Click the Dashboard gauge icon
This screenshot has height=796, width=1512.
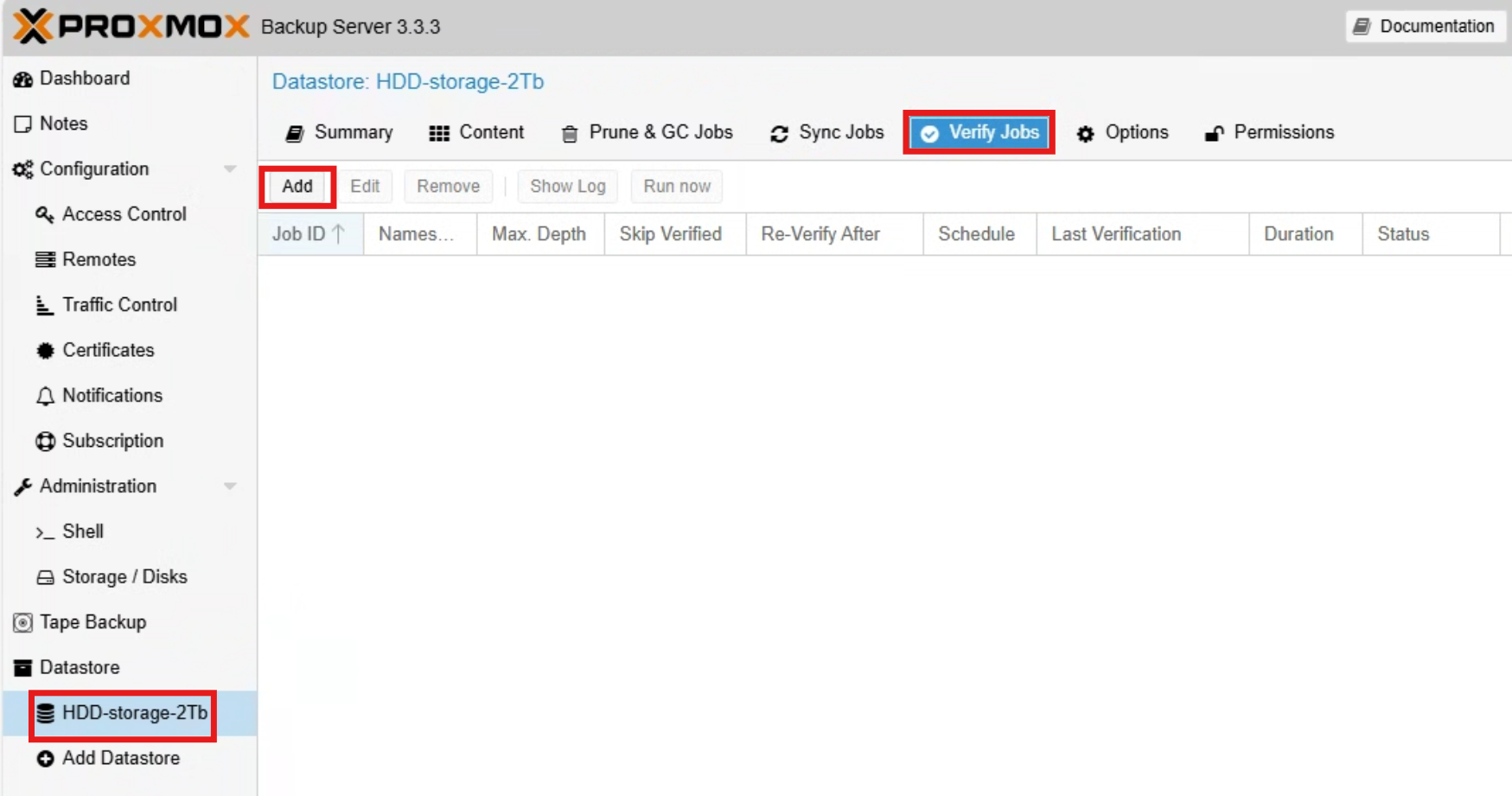point(23,79)
